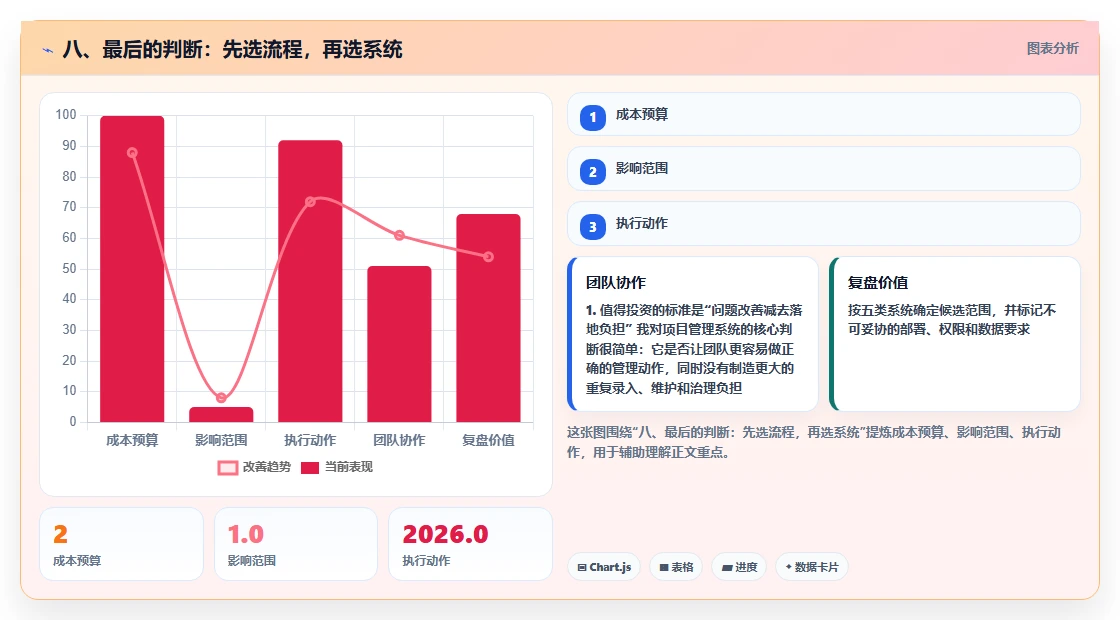
Task: Click trend line point above 成本预算
Action: coord(132,153)
